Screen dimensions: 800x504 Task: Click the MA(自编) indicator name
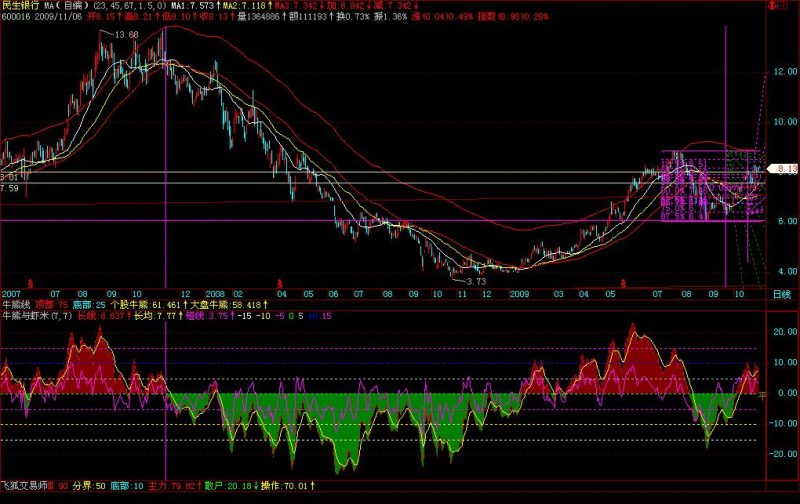coord(66,6)
